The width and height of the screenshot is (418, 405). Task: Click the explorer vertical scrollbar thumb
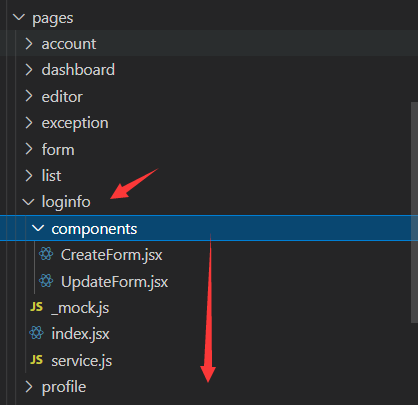[414, 212]
